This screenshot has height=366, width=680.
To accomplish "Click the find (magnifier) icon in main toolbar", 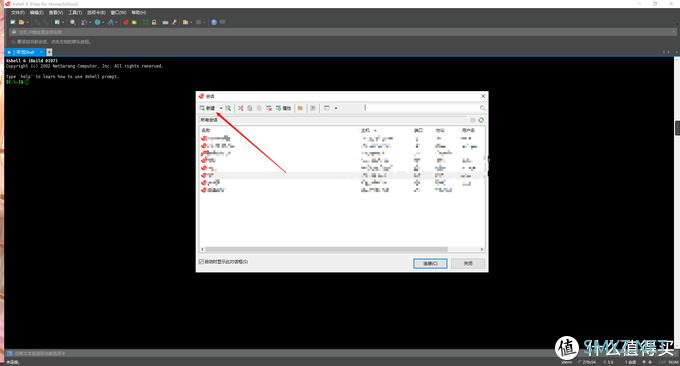I will (73, 22).
